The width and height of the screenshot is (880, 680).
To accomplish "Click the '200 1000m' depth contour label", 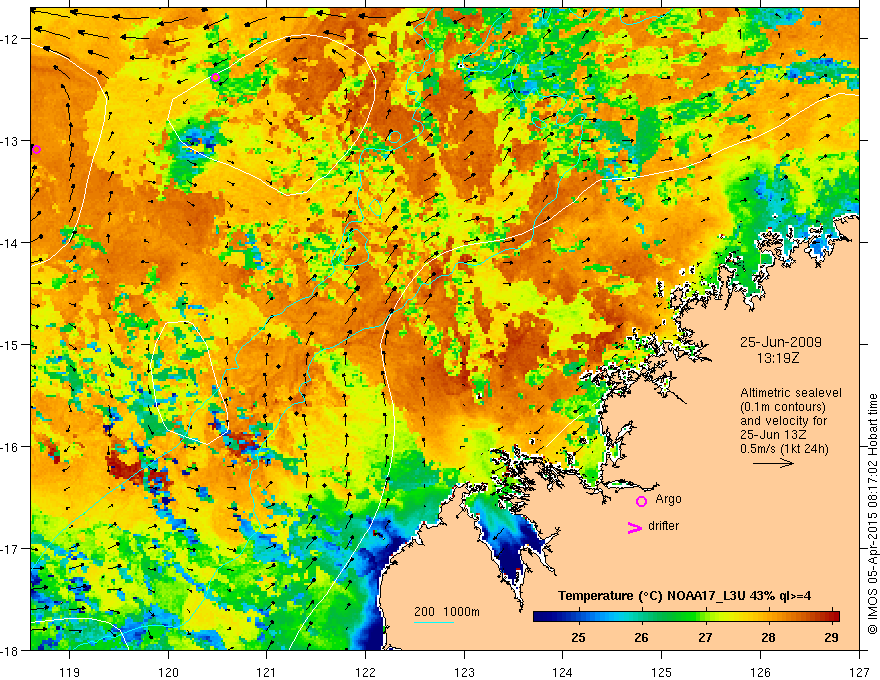I will [447, 612].
